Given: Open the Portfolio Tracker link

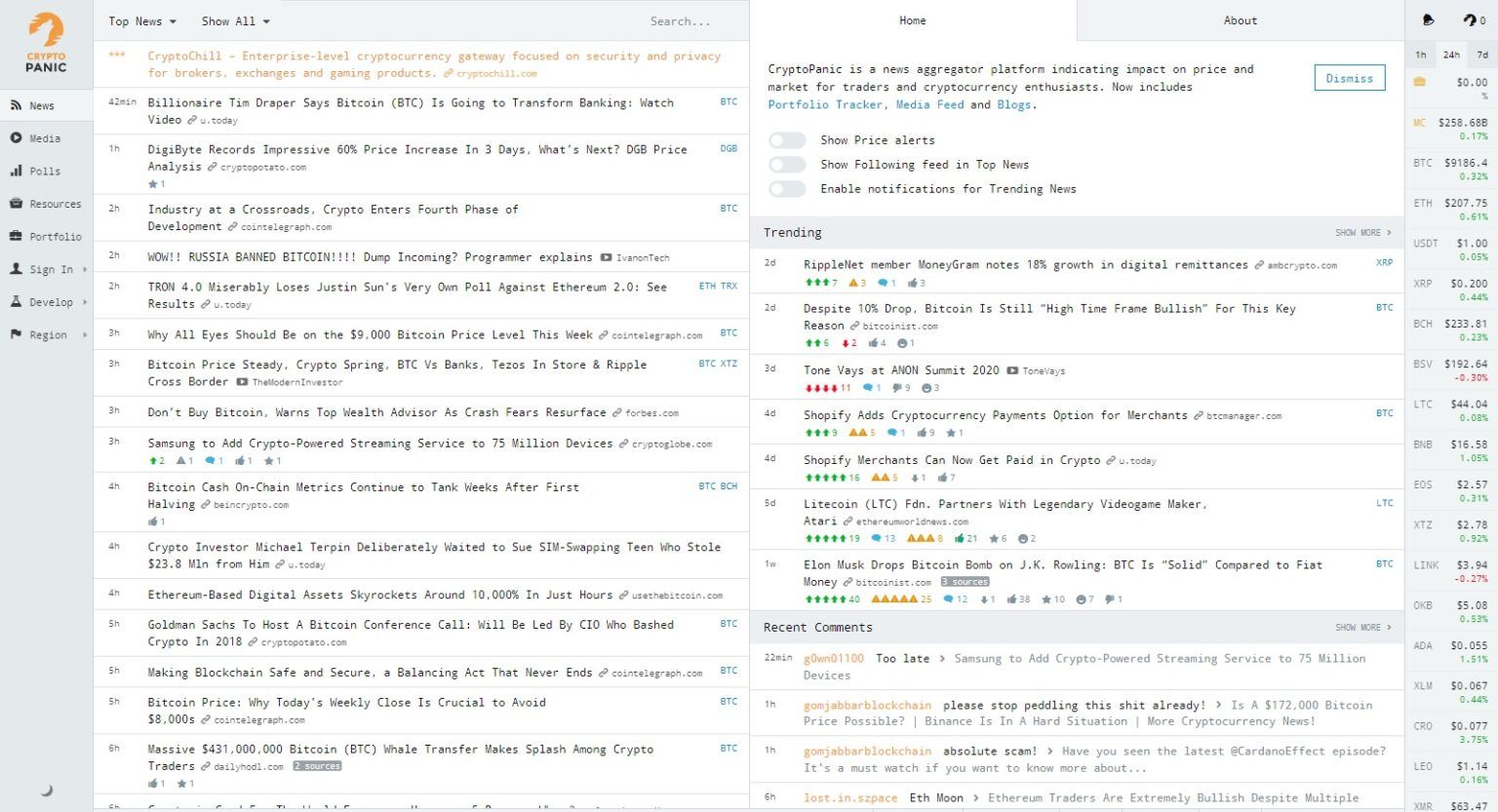Looking at the screenshot, I should click(x=825, y=104).
